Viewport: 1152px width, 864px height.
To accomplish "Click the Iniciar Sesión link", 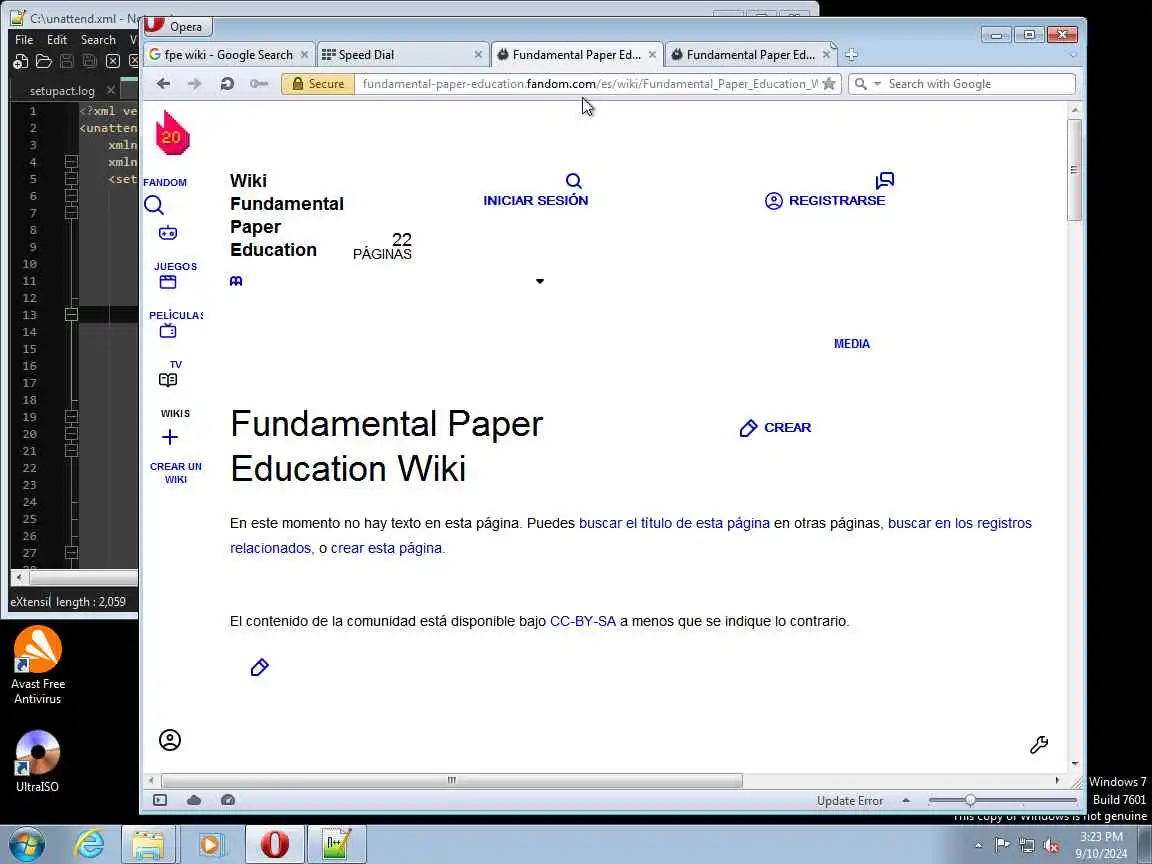I will (536, 201).
